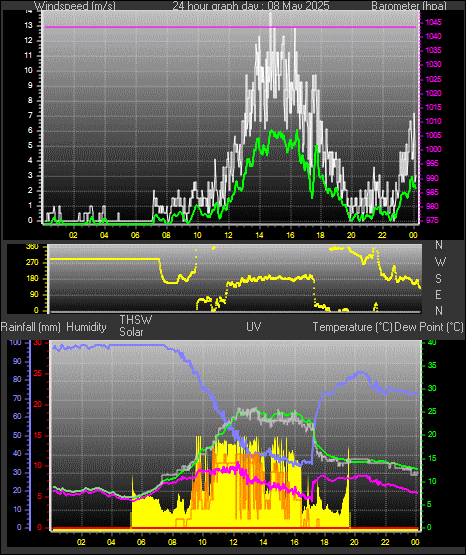Select the red 25 rainfall axis value
Image resolution: width=466 pixels, height=555 pixels.
(x=38, y=373)
